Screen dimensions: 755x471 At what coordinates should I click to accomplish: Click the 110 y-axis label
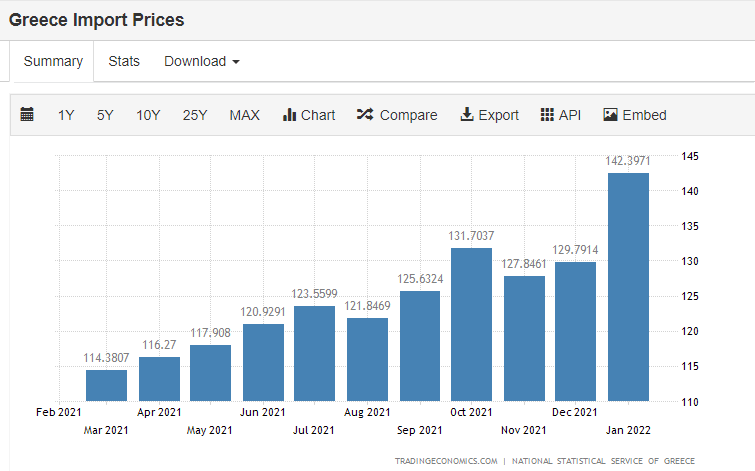pyautogui.click(x=690, y=402)
